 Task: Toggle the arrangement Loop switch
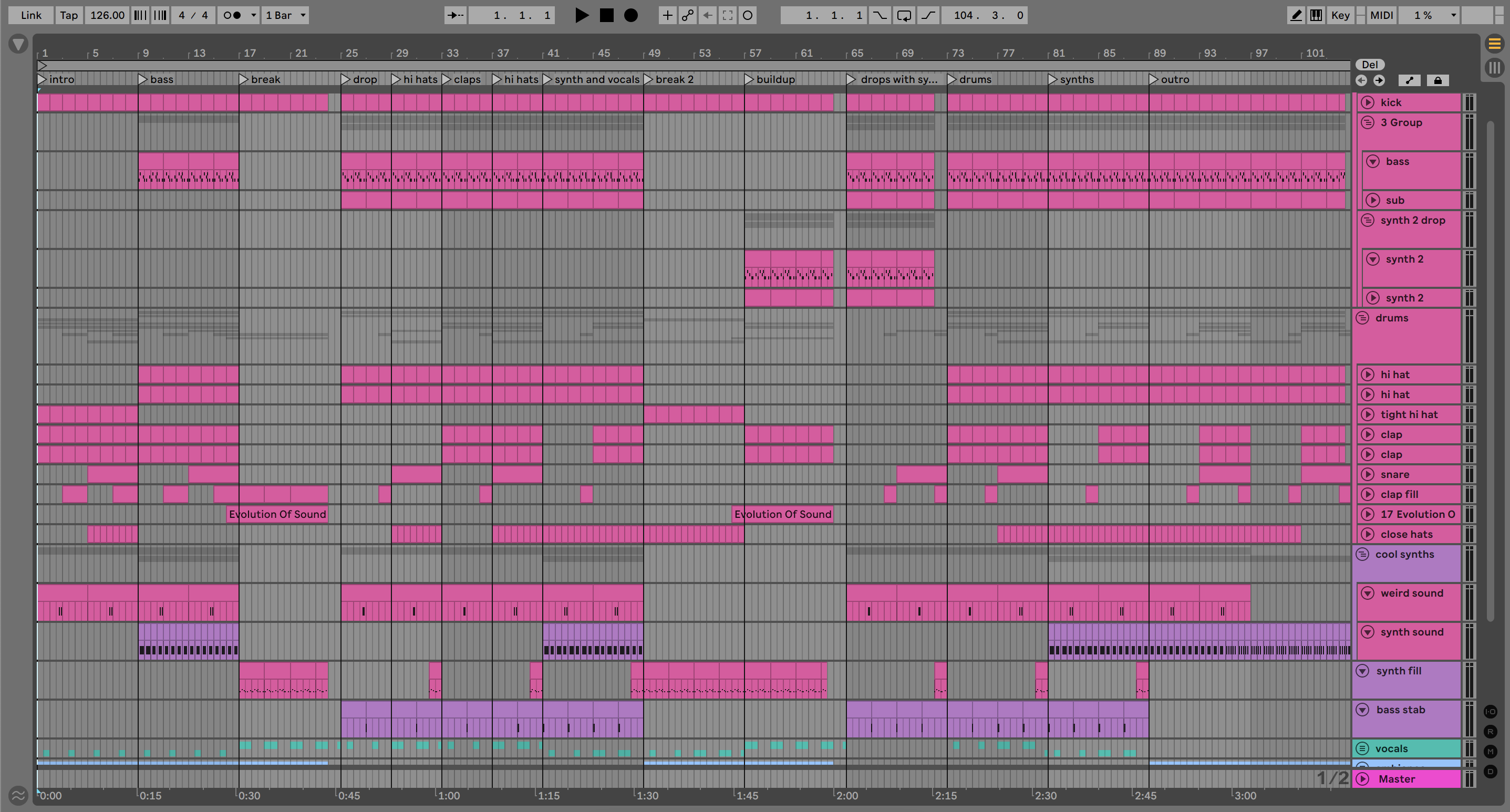click(x=904, y=15)
